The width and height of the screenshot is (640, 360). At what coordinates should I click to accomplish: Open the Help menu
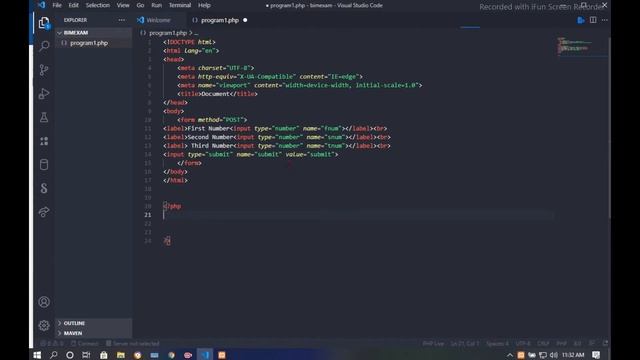[x=204, y=5]
